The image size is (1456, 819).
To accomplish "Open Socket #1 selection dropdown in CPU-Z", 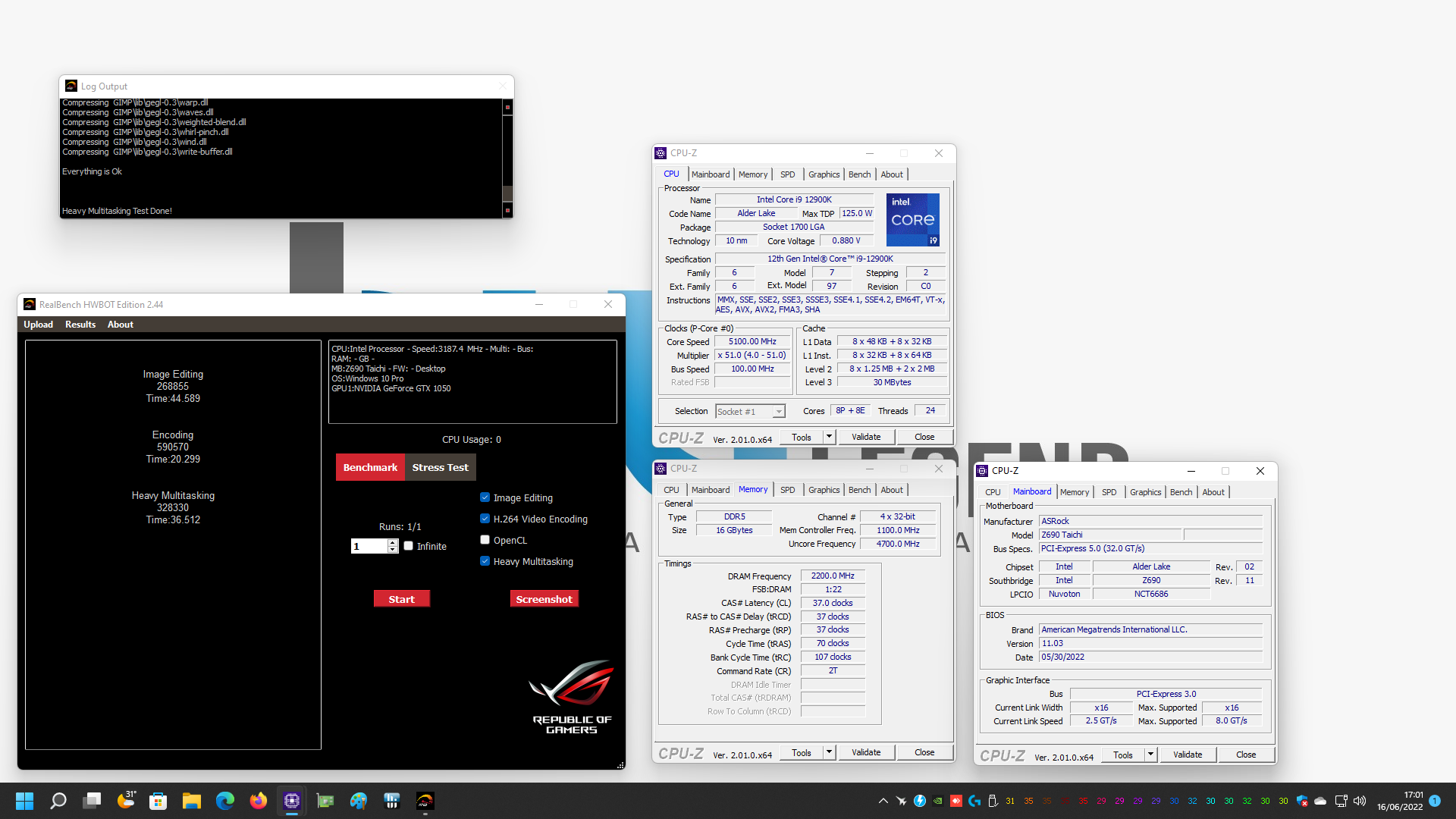I will (x=750, y=411).
